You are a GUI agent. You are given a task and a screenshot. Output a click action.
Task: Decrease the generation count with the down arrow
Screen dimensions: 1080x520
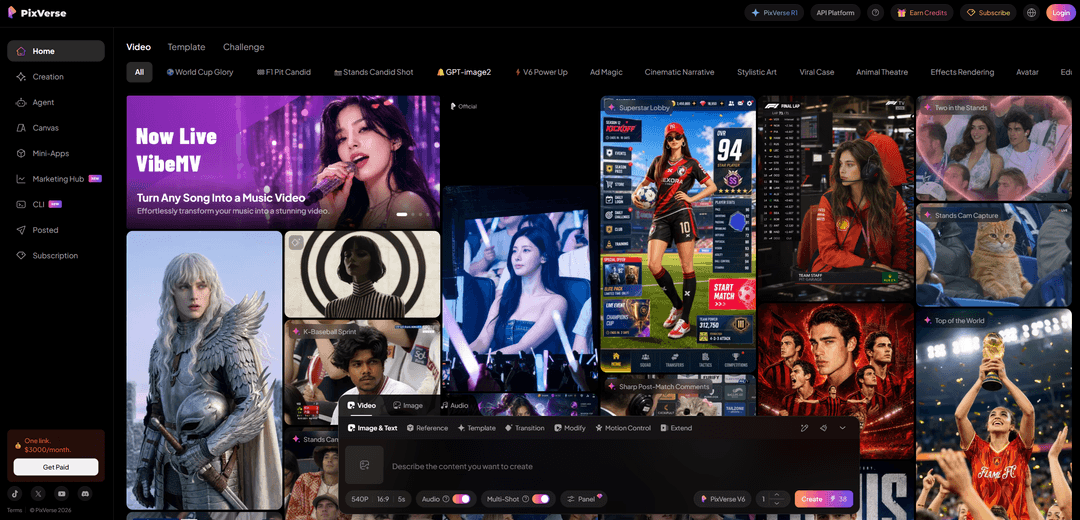778,503
